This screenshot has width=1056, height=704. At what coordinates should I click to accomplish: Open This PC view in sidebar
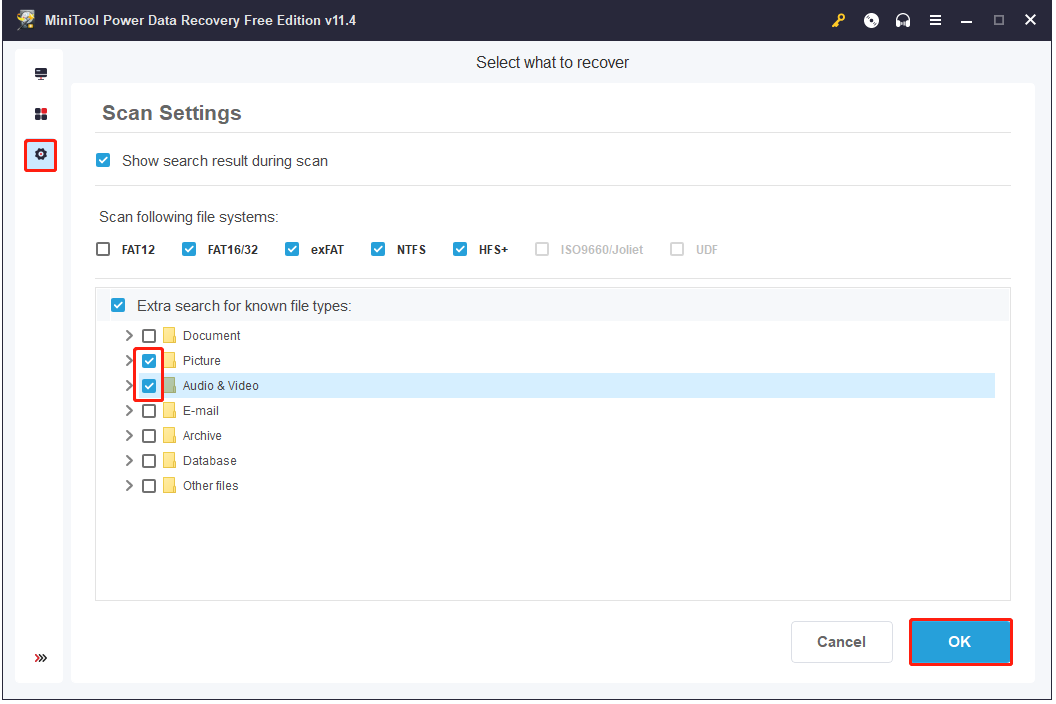pos(41,73)
